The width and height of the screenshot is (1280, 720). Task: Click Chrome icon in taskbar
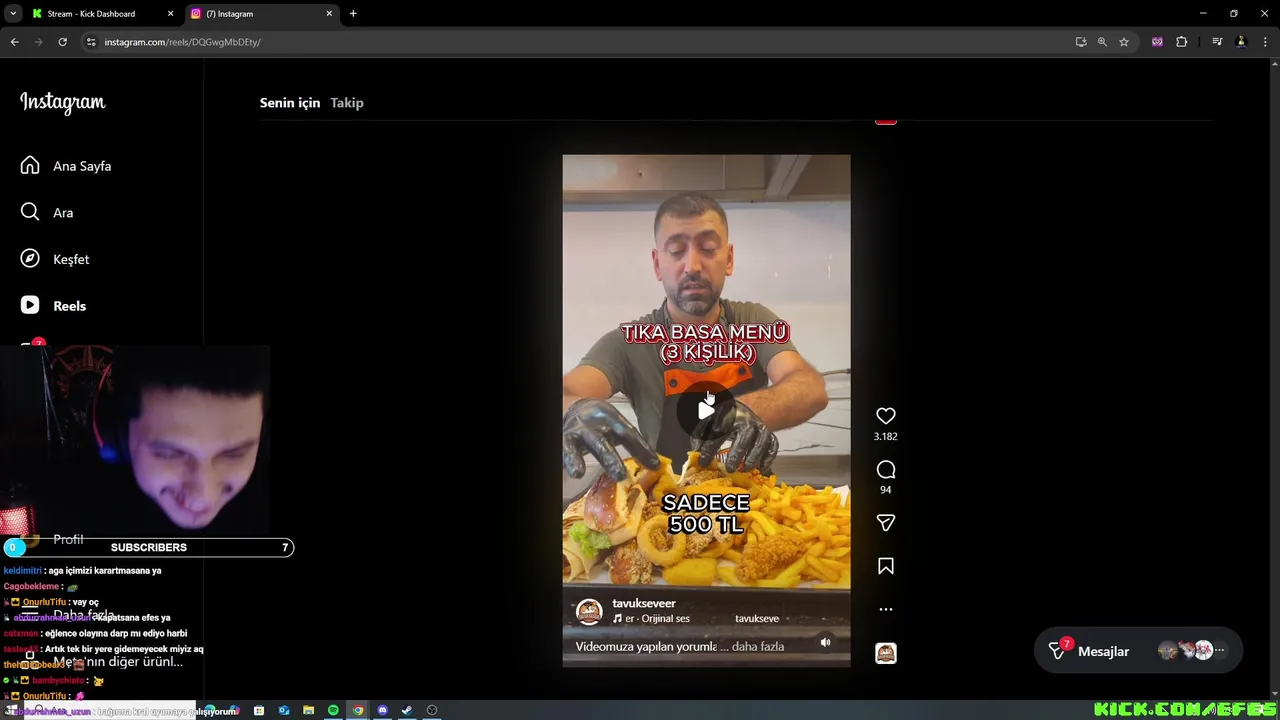point(357,710)
